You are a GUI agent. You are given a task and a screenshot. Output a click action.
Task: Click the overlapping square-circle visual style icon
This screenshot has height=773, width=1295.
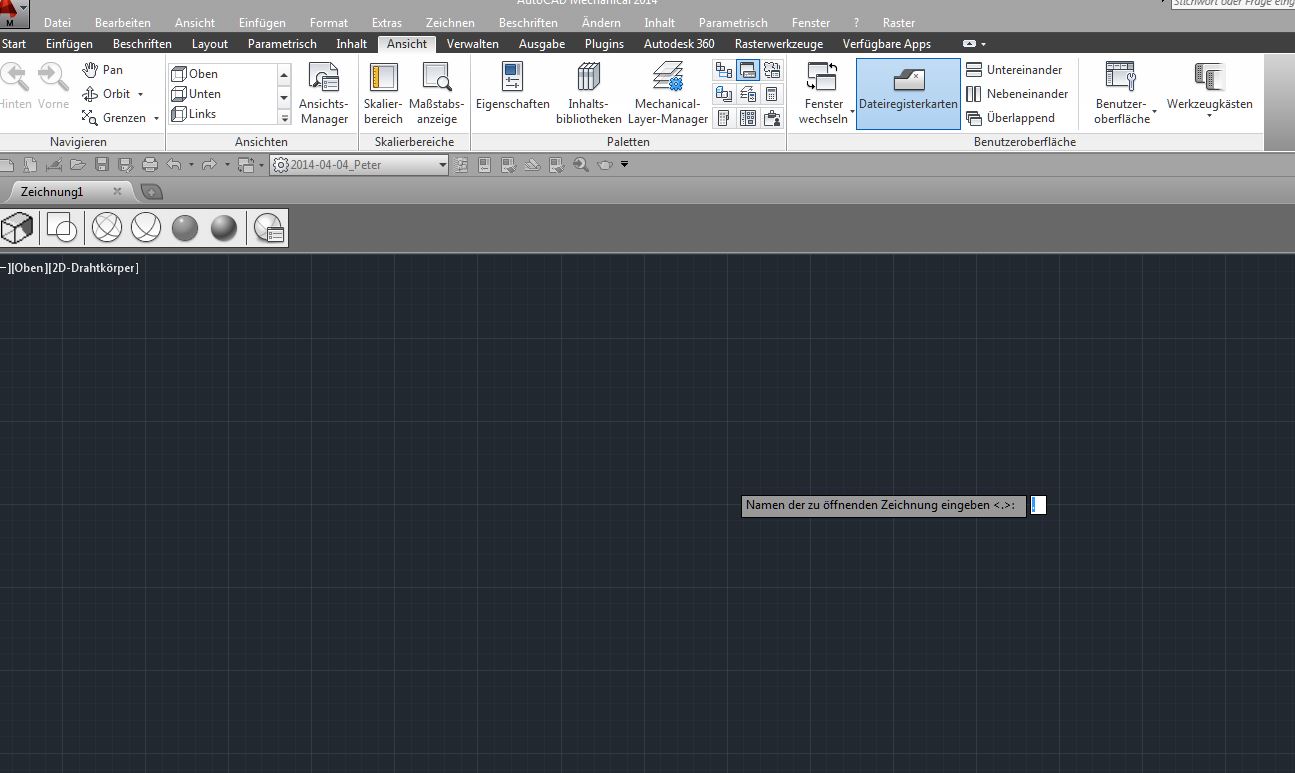62,228
